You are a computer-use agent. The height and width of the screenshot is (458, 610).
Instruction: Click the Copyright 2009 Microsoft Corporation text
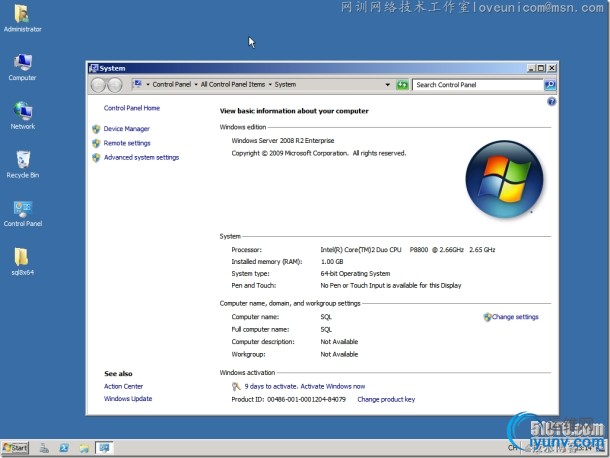click(319, 153)
